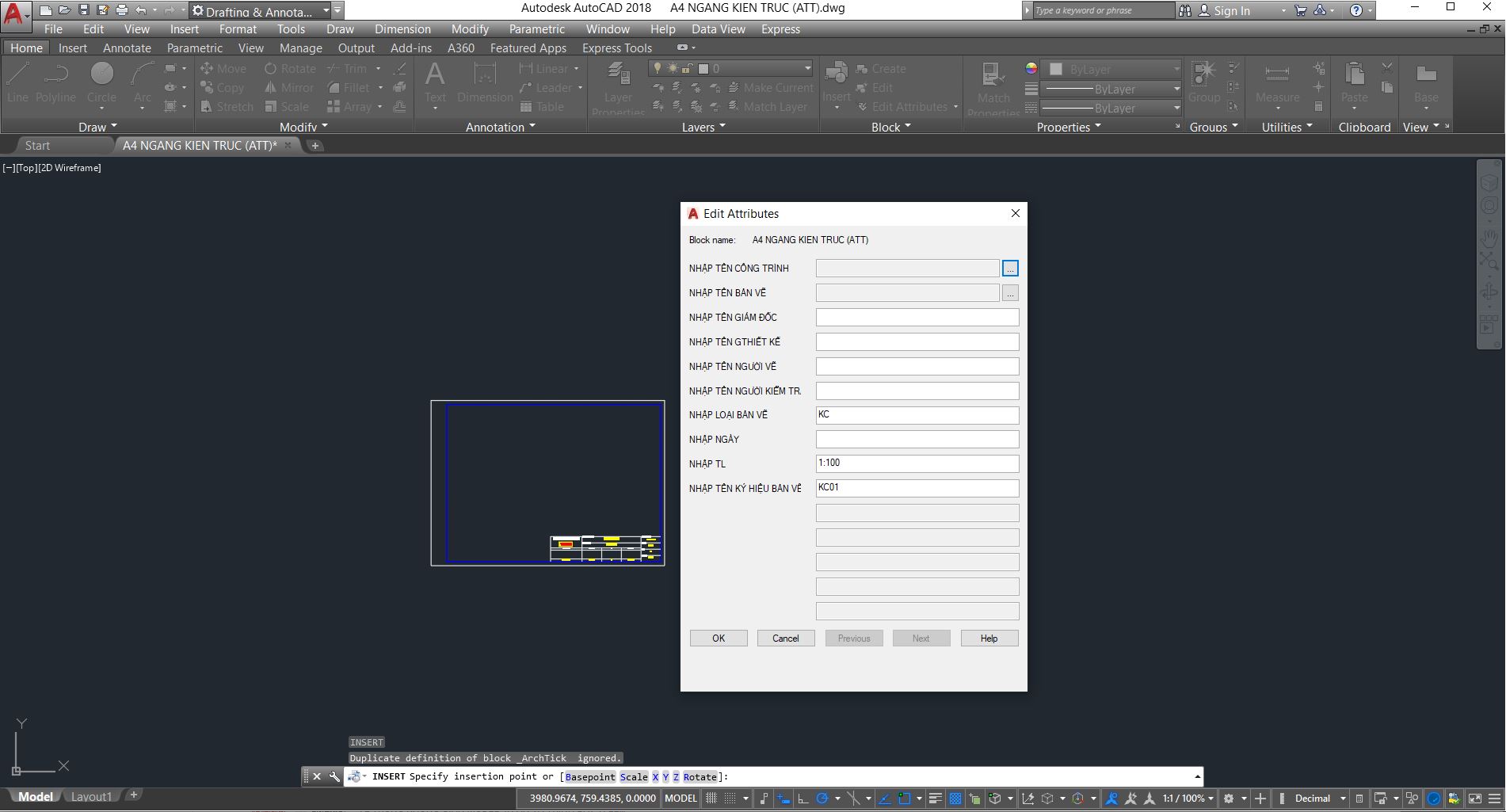Click OK in Edit Attributes dialog
The image size is (1506, 812).
tap(719, 639)
